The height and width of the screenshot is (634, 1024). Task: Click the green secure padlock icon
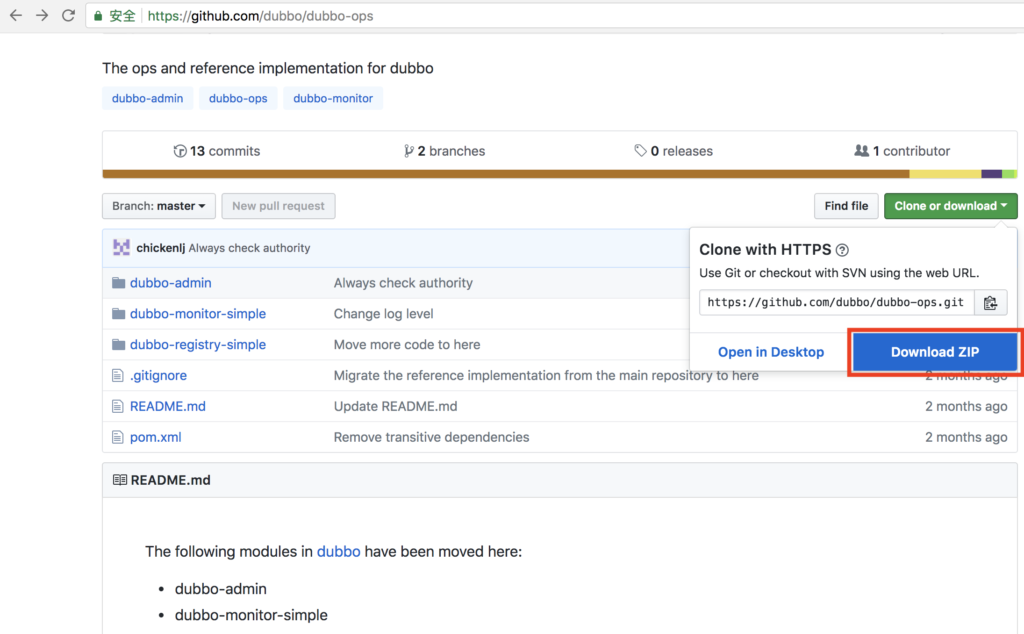tap(98, 16)
